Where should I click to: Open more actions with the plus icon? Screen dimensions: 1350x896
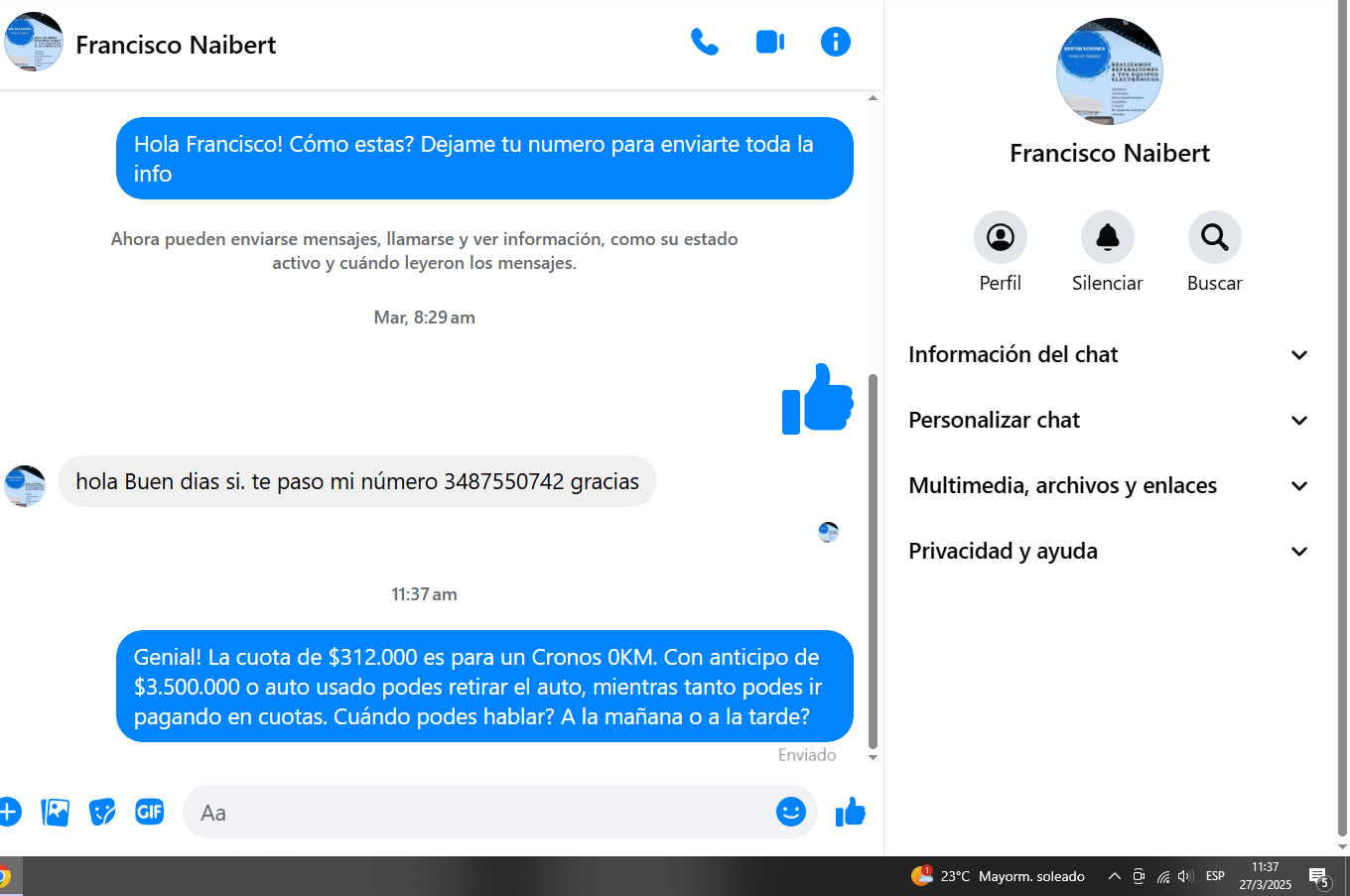pos(9,812)
